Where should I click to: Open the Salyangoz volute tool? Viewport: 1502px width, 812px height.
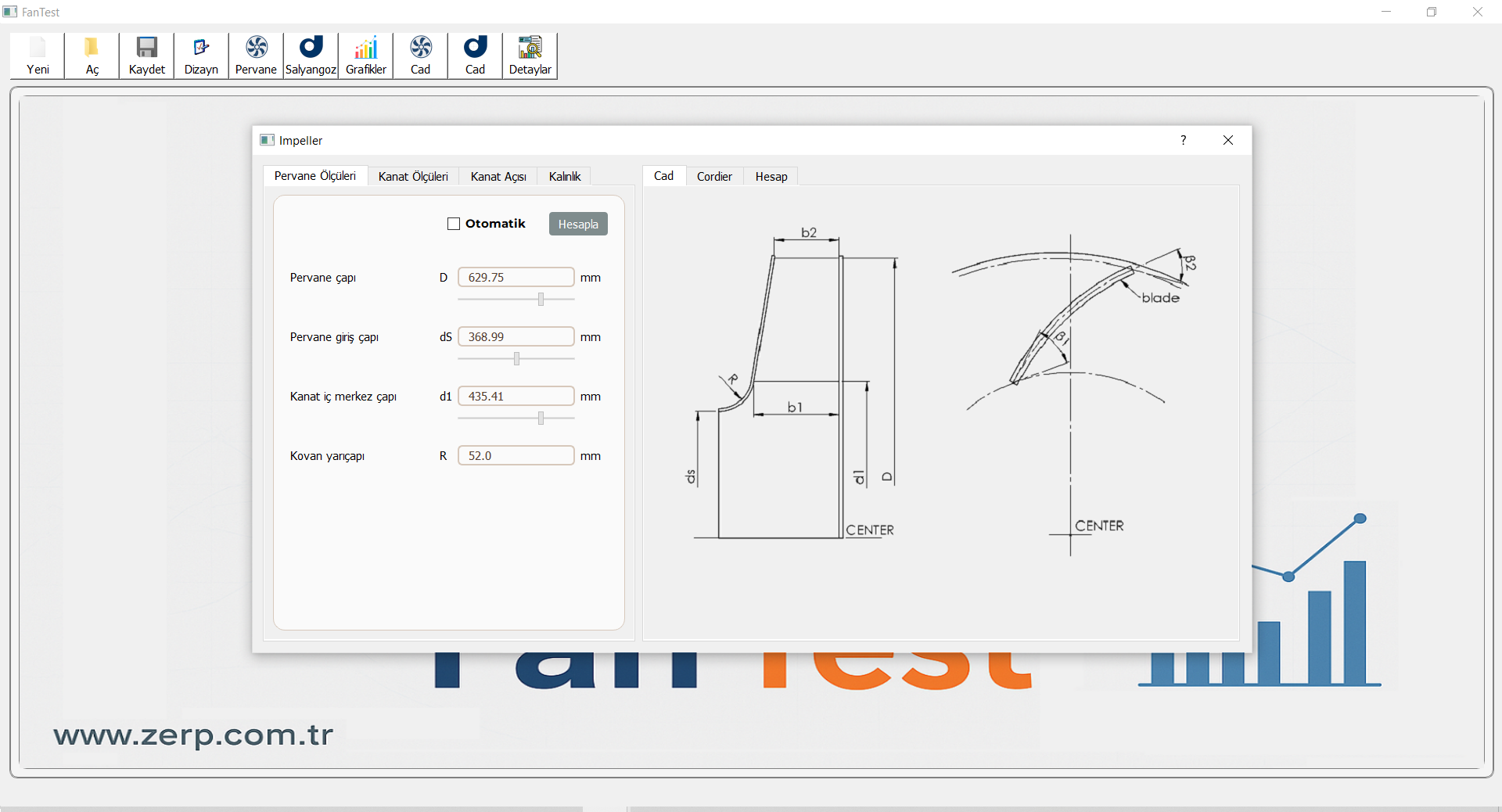(x=311, y=55)
